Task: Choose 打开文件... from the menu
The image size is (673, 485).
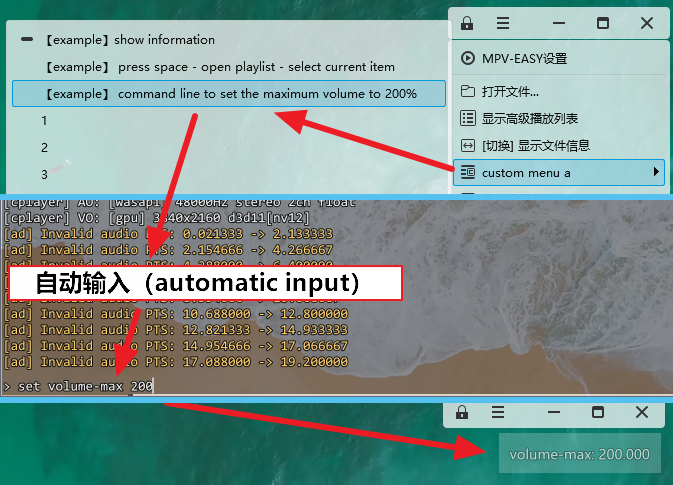Action: tap(559, 91)
